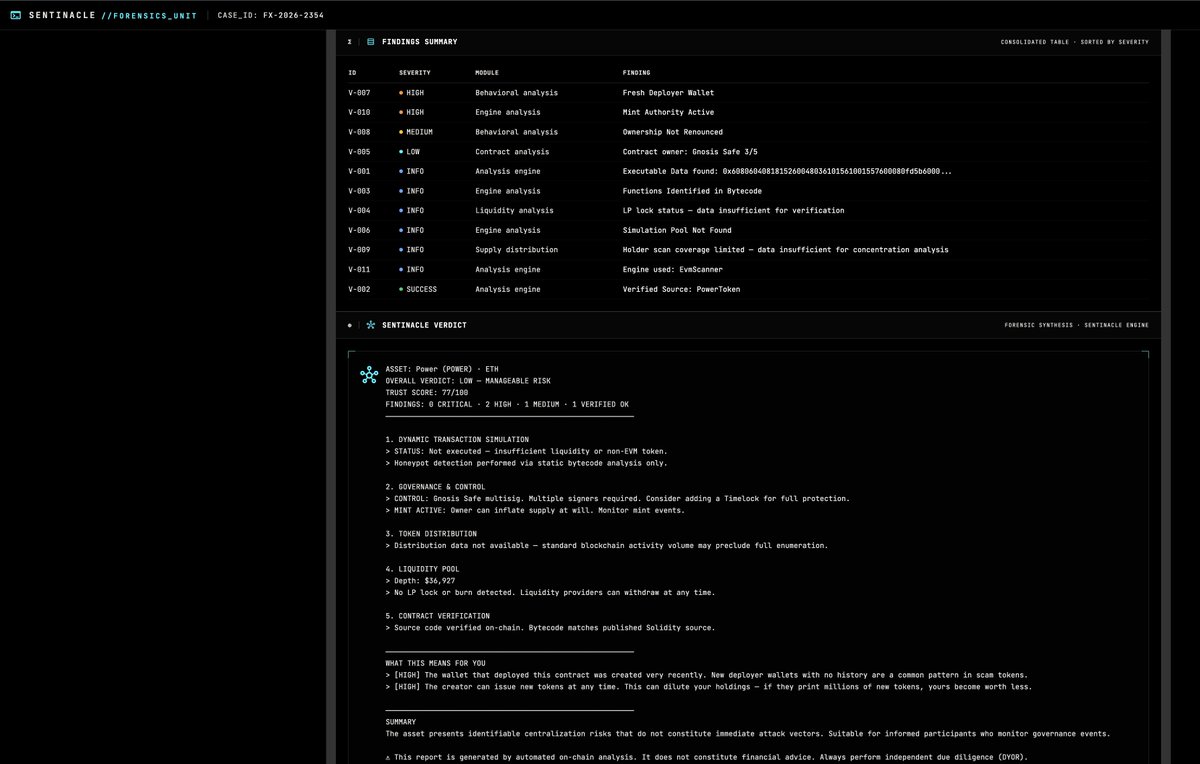Click 'Liquidity analysis' module cell
Viewport: 1200px width, 764px height.
pyautogui.click(x=514, y=211)
